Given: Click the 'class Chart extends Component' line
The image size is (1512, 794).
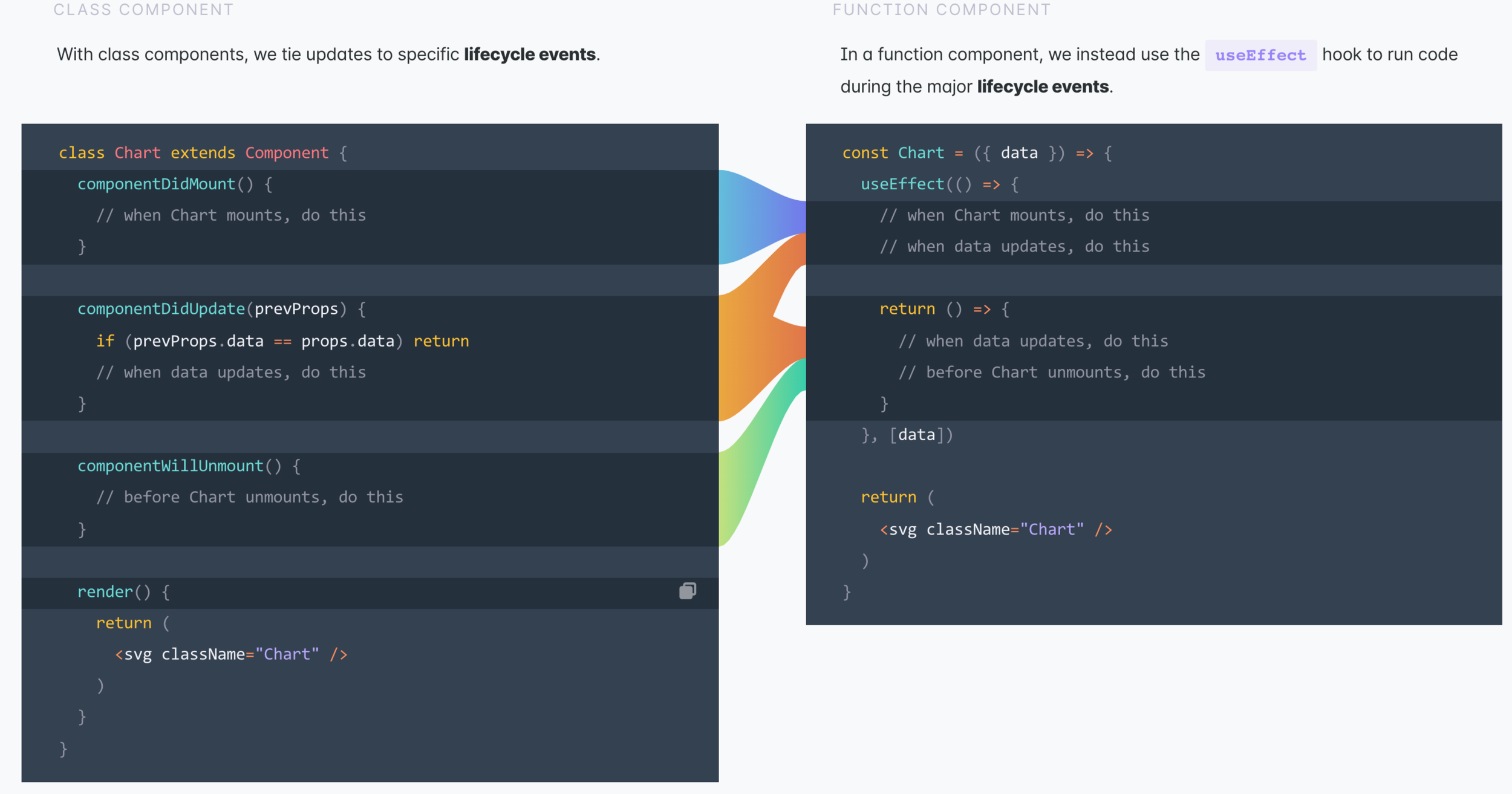Looking at the screenshot, I should [203, 152].
